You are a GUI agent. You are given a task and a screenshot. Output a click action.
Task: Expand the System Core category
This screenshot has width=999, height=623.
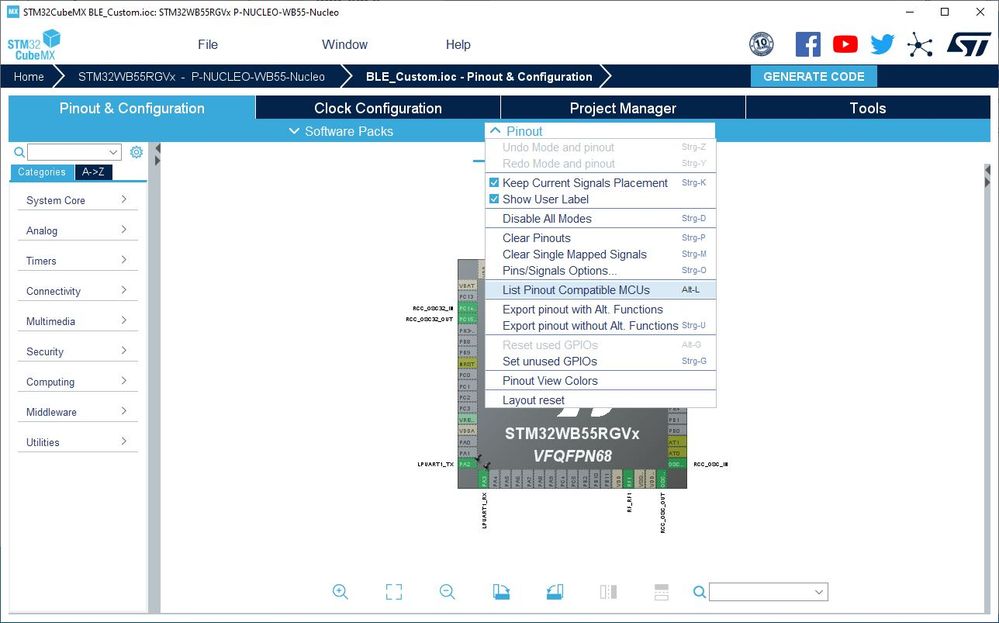(77, 200)
